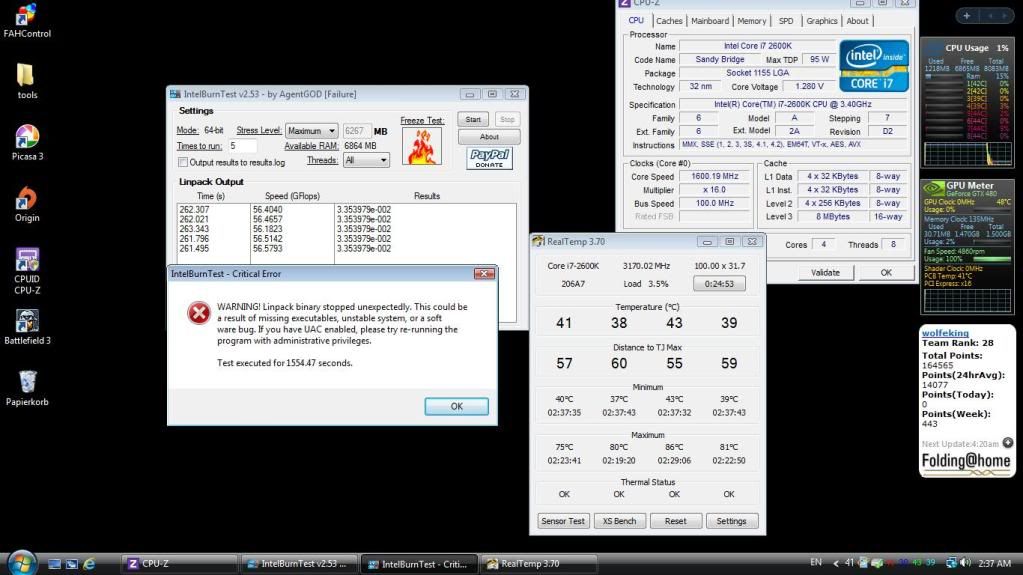Click the Linpack time value 262.307
Screen dimensions: 1023x575
(x=194, y=210)
